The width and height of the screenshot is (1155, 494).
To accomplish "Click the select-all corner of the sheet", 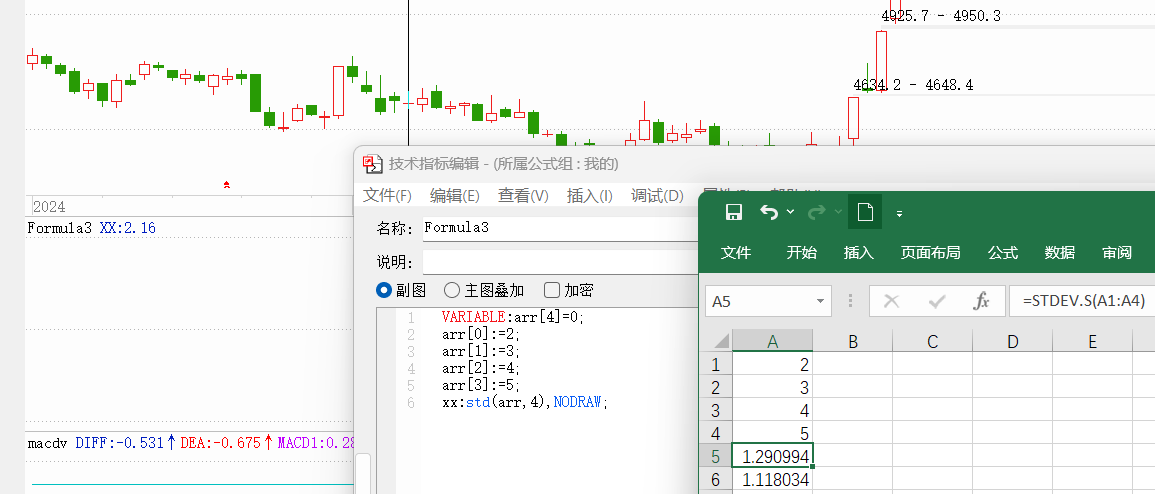I will click(x=715, y=341).
